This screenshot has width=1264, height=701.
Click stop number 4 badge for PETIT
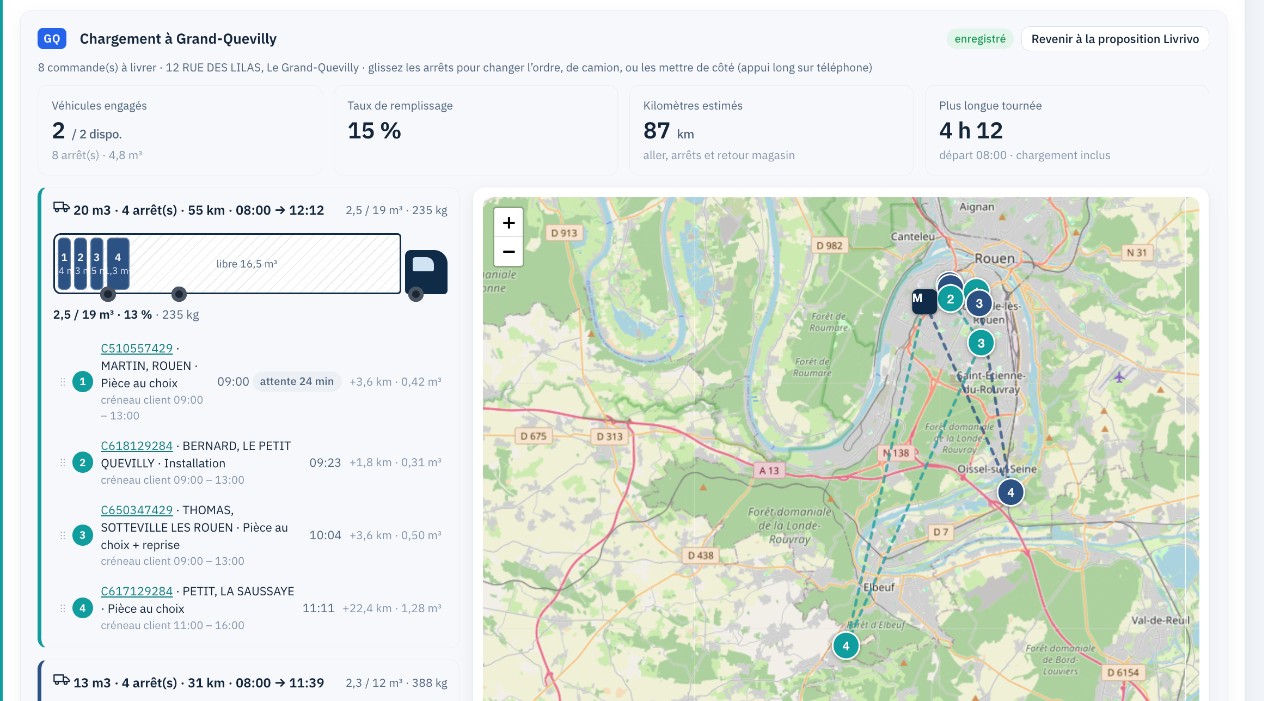click(83, 608)
